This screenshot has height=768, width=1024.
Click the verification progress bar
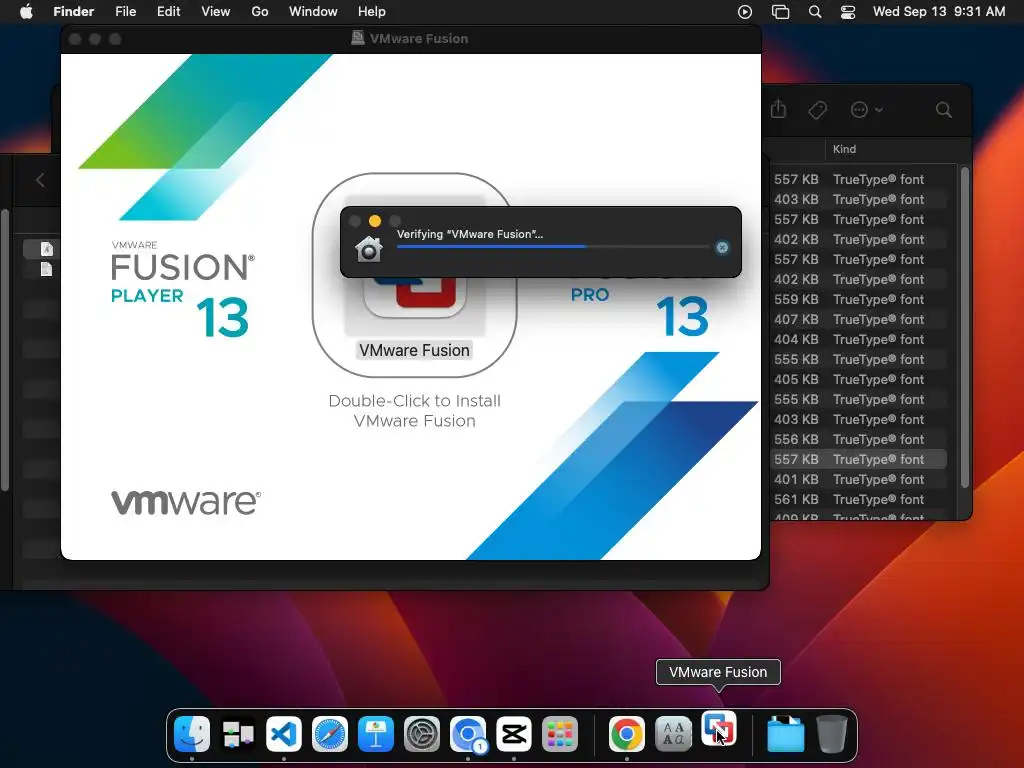pyautogui.click(x=552, y=247)
